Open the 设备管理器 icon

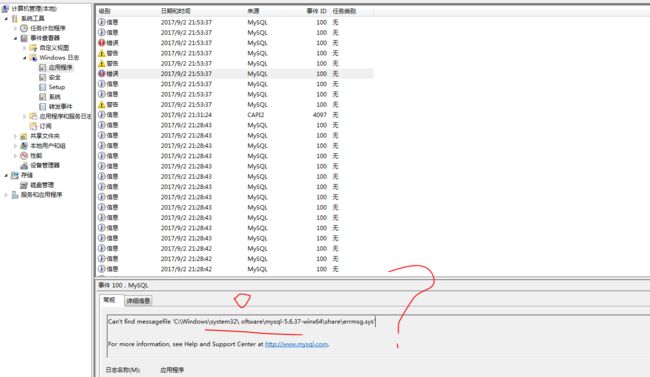coord(24,165)
